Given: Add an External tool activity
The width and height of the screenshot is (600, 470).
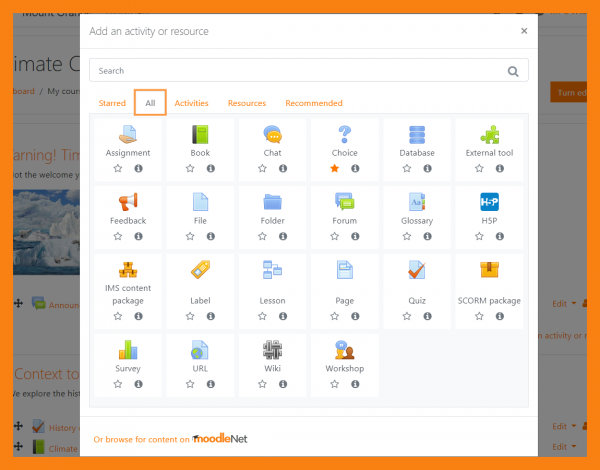Looking at the screenshot, I should (x=489, y=135).
